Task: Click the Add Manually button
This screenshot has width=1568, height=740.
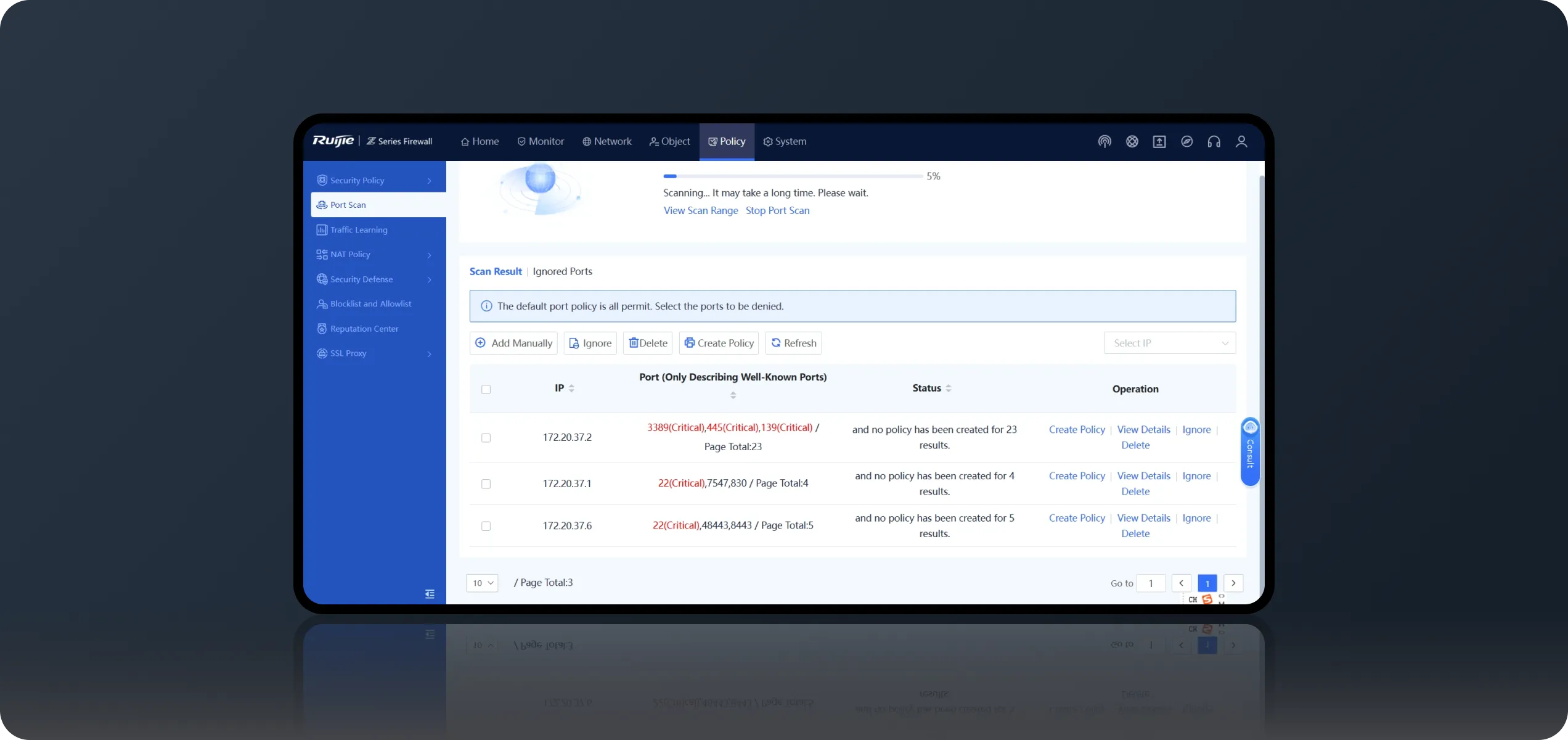Action: point(513,343)
